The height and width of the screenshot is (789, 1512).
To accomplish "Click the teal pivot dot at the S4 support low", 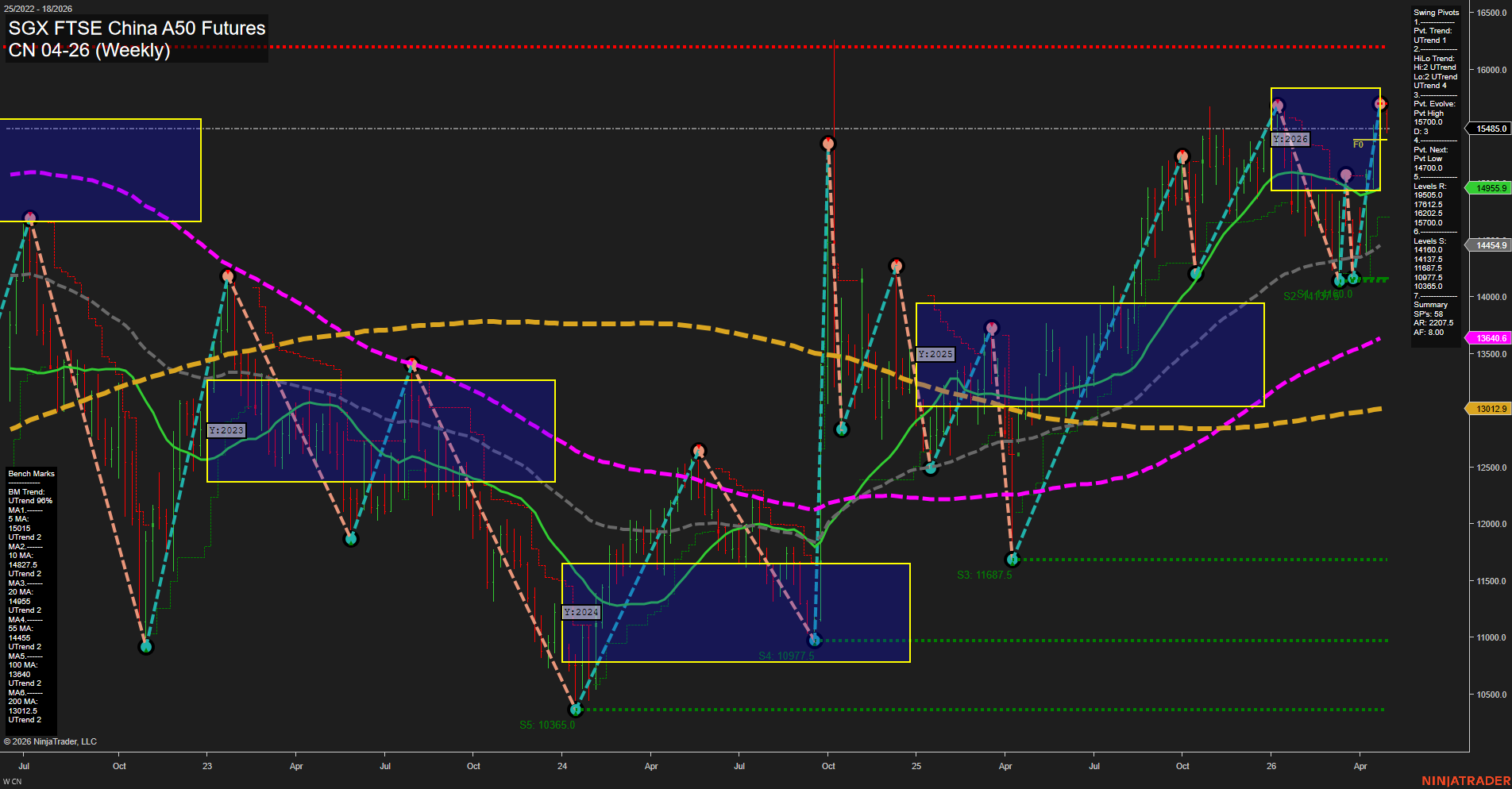I will 815,639.
